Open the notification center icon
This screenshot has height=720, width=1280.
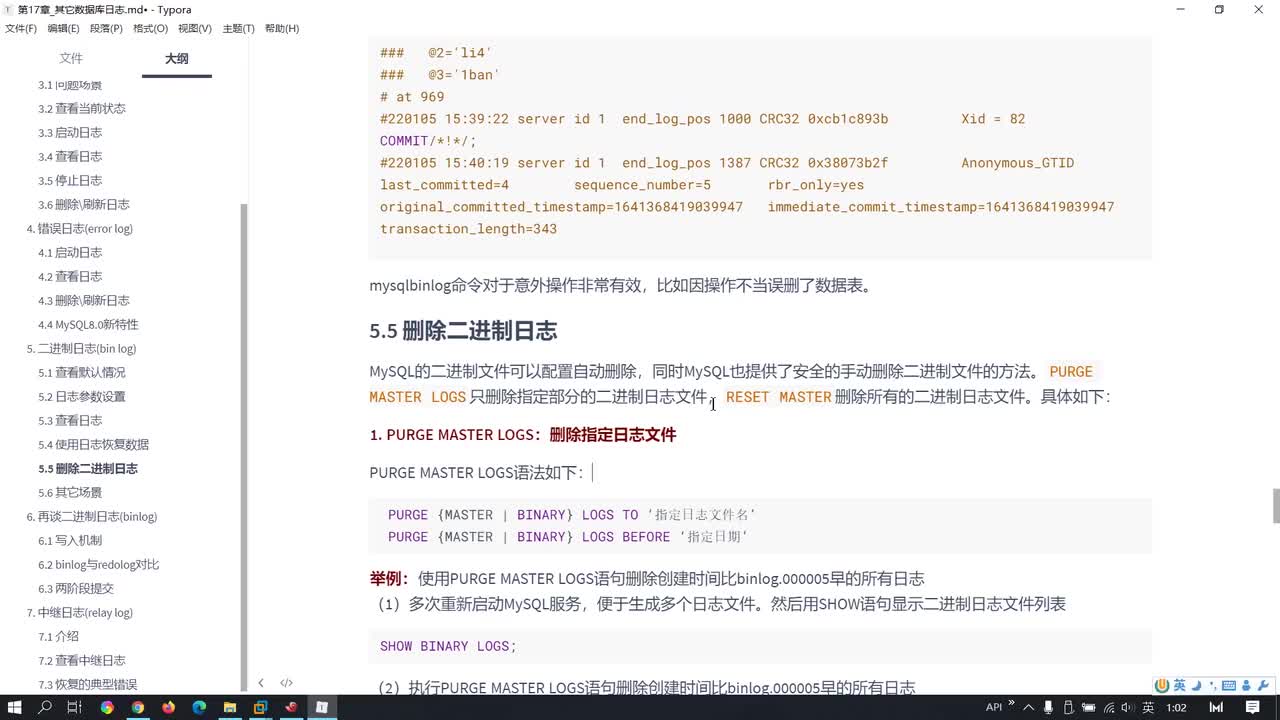[x=1253, y=707]
